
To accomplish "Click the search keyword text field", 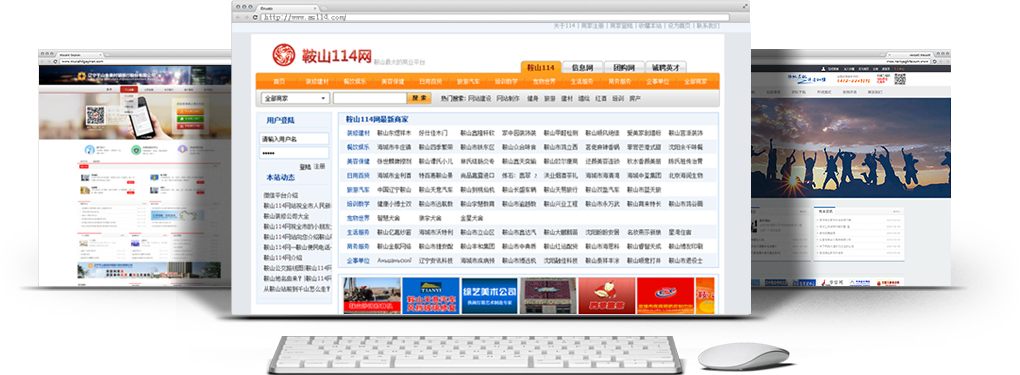I will (370, 98).
